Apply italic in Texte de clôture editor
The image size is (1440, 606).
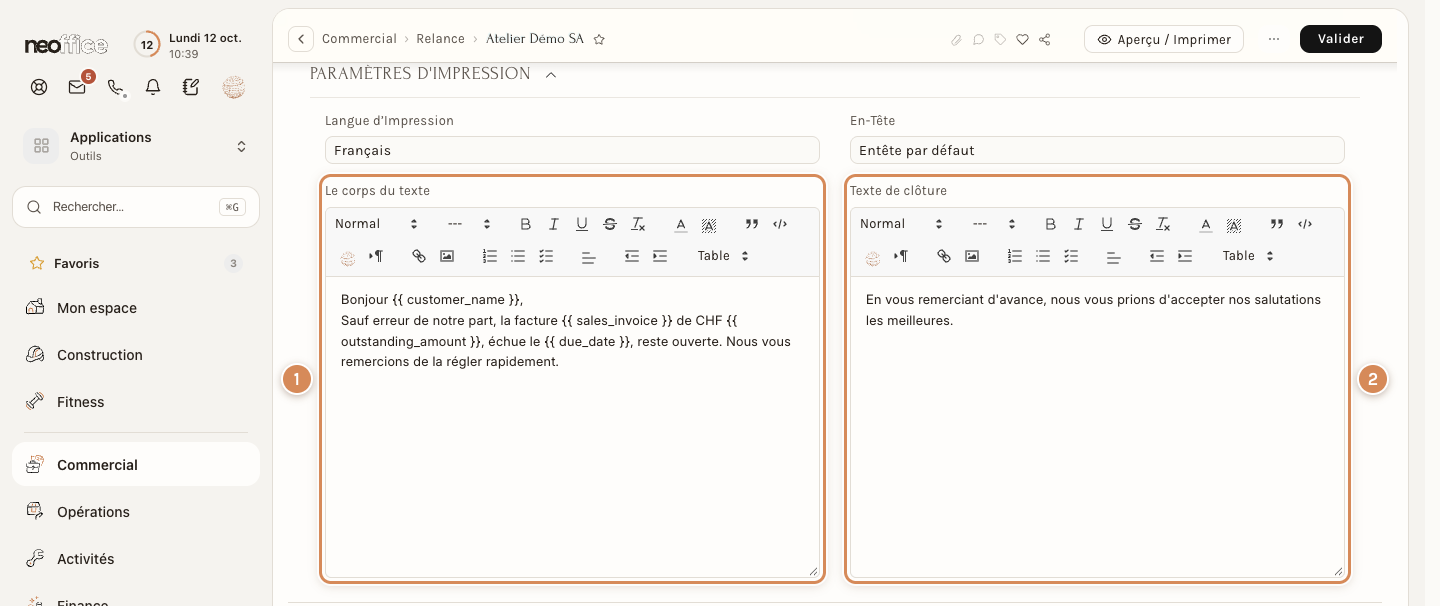1078,224
